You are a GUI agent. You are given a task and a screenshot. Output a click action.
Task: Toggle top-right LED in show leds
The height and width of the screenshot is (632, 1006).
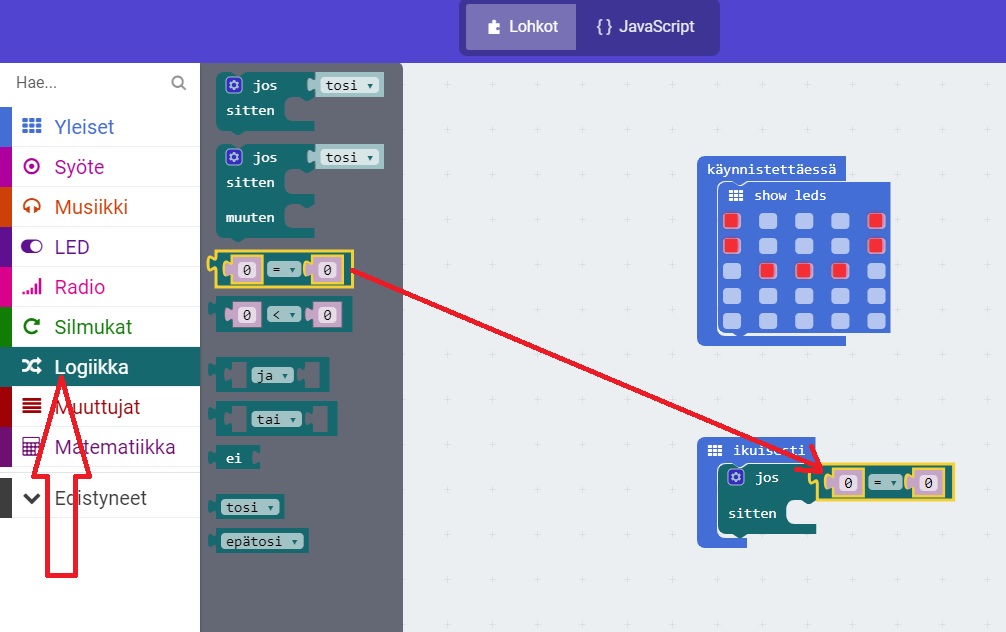click(x=877, y=220)
